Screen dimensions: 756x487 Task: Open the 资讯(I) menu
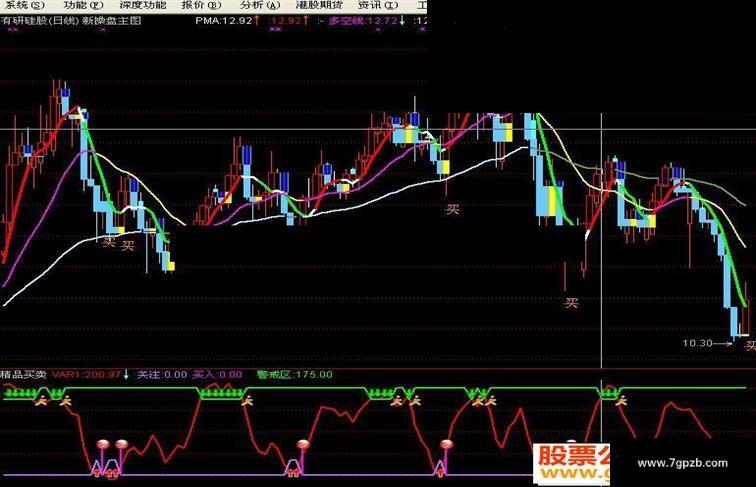click(378, 5)
